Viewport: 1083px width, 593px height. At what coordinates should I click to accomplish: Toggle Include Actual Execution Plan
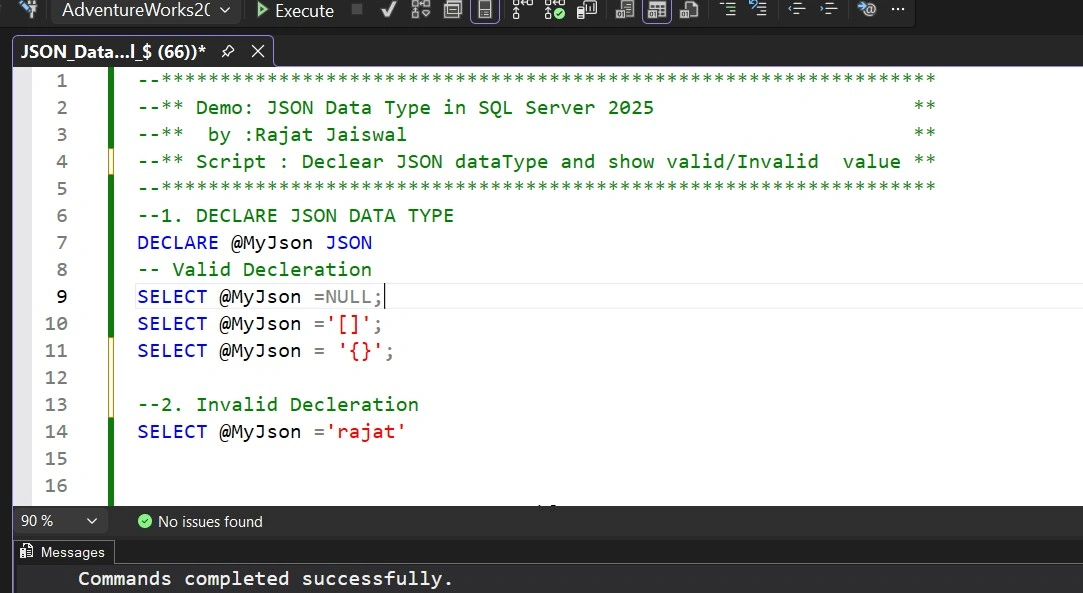tap(522, 10)
